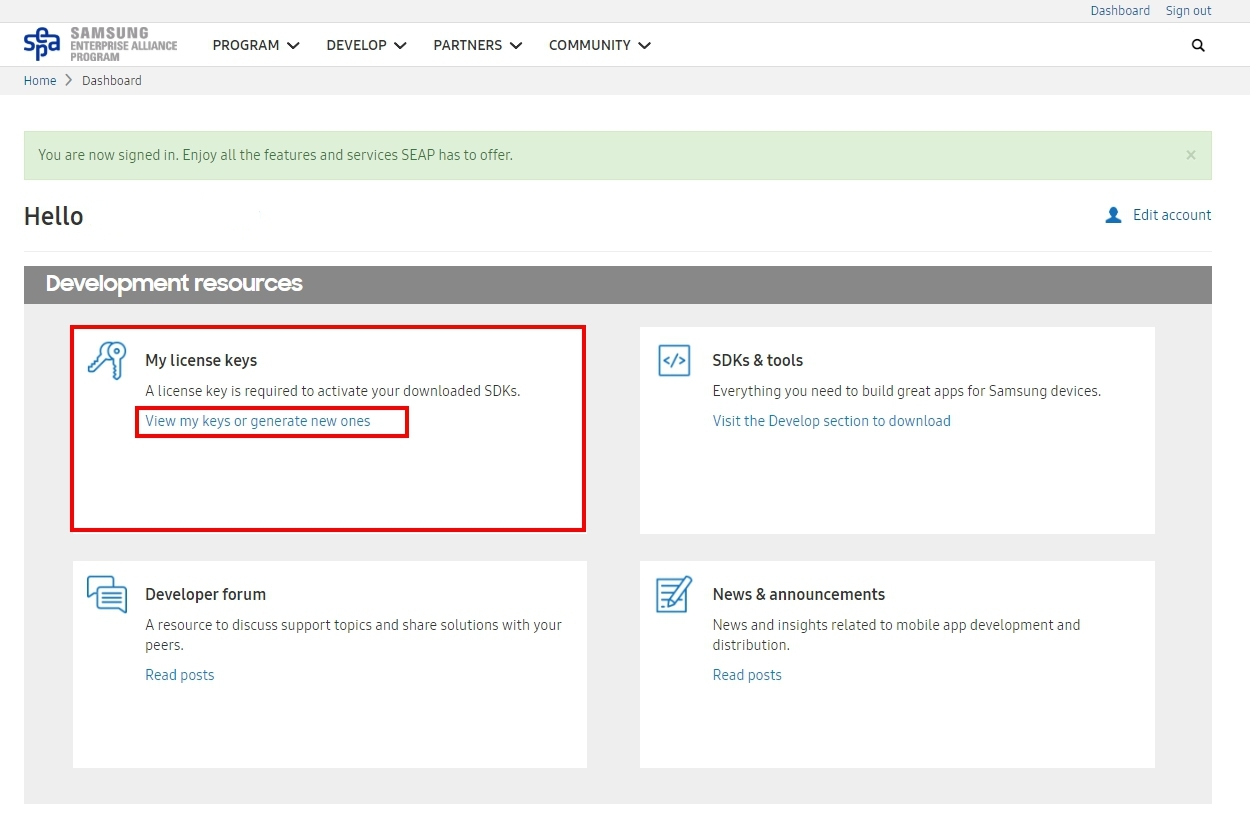Click the Samsung Enterprise Alliance Program logo
1250x816 pixels.
[100, 45]
